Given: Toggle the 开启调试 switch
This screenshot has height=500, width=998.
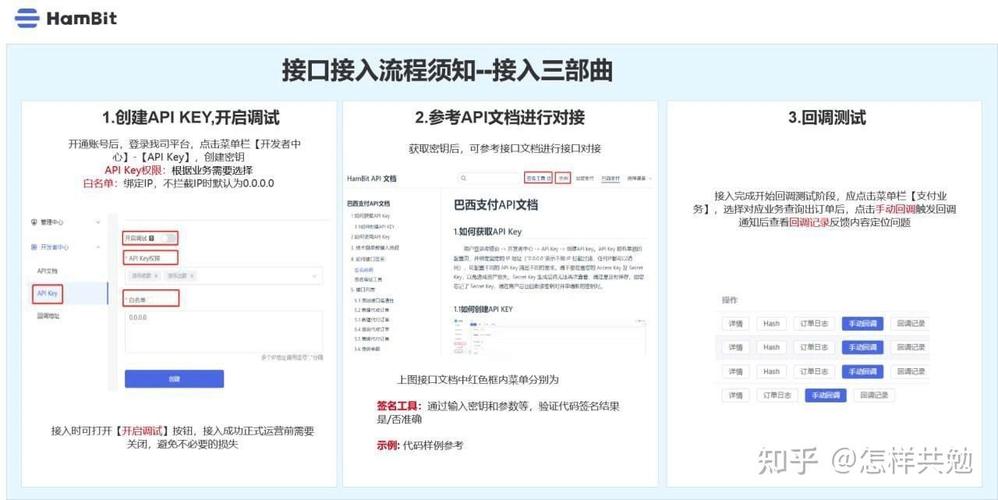Looking at the screenshot, I should 169,238.
